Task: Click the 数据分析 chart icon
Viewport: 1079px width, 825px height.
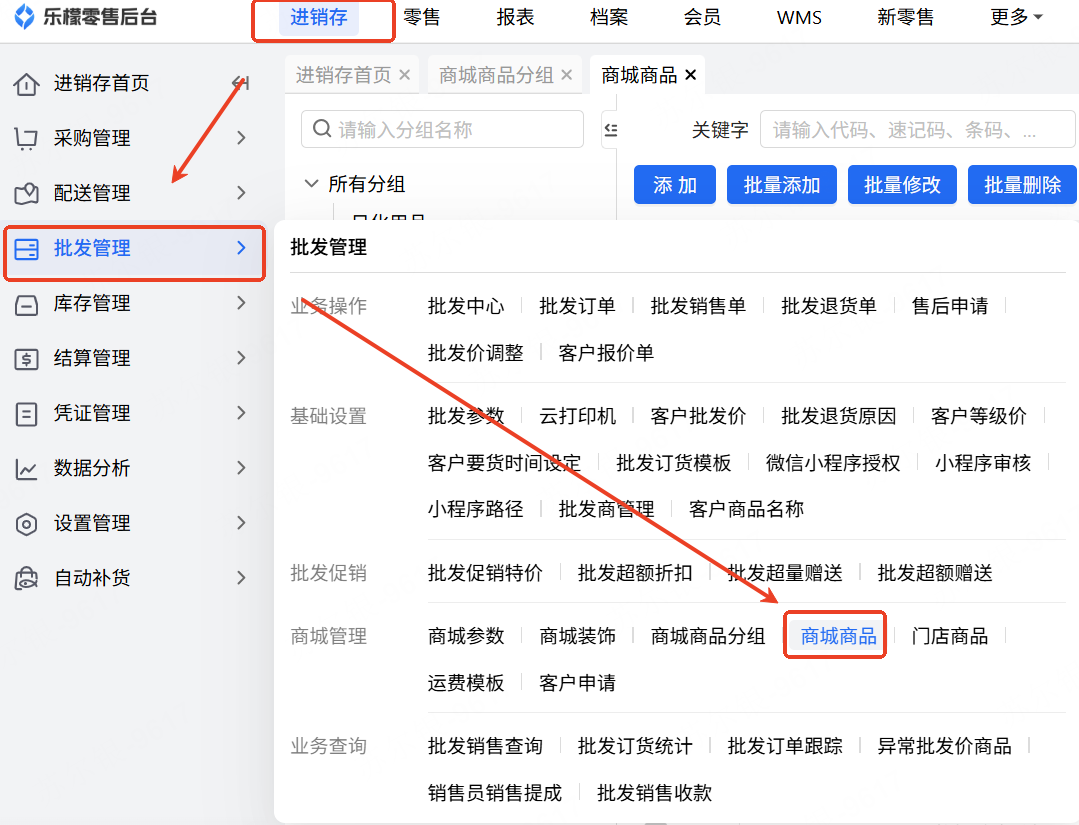Action: (x=26, y=469)
